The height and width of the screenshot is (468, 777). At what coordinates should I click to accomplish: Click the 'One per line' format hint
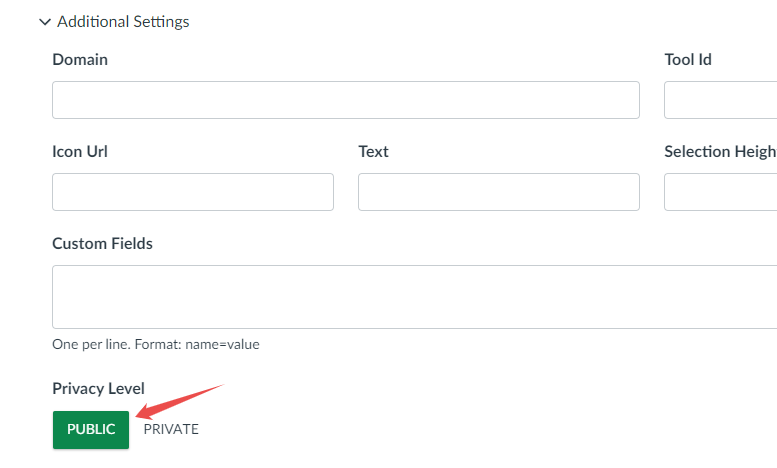pos(155,344)
